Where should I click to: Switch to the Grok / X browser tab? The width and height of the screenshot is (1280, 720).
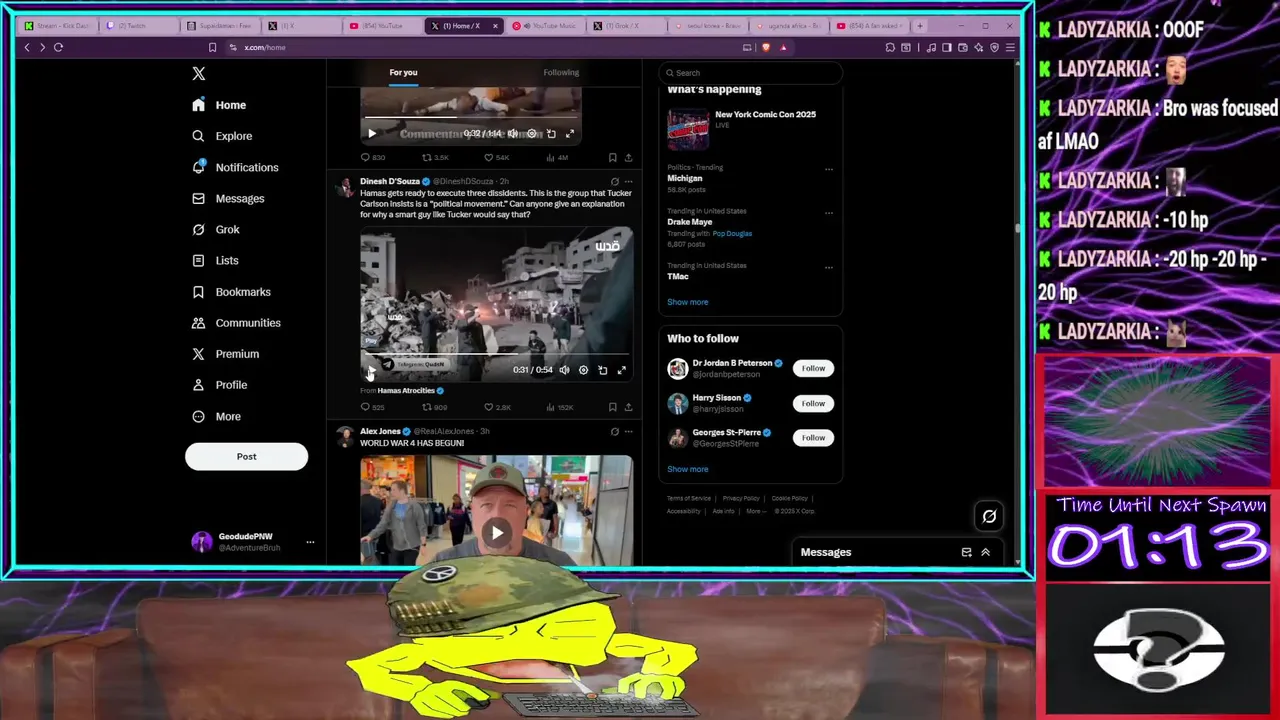pyautogui.click(x=625, y=25)
